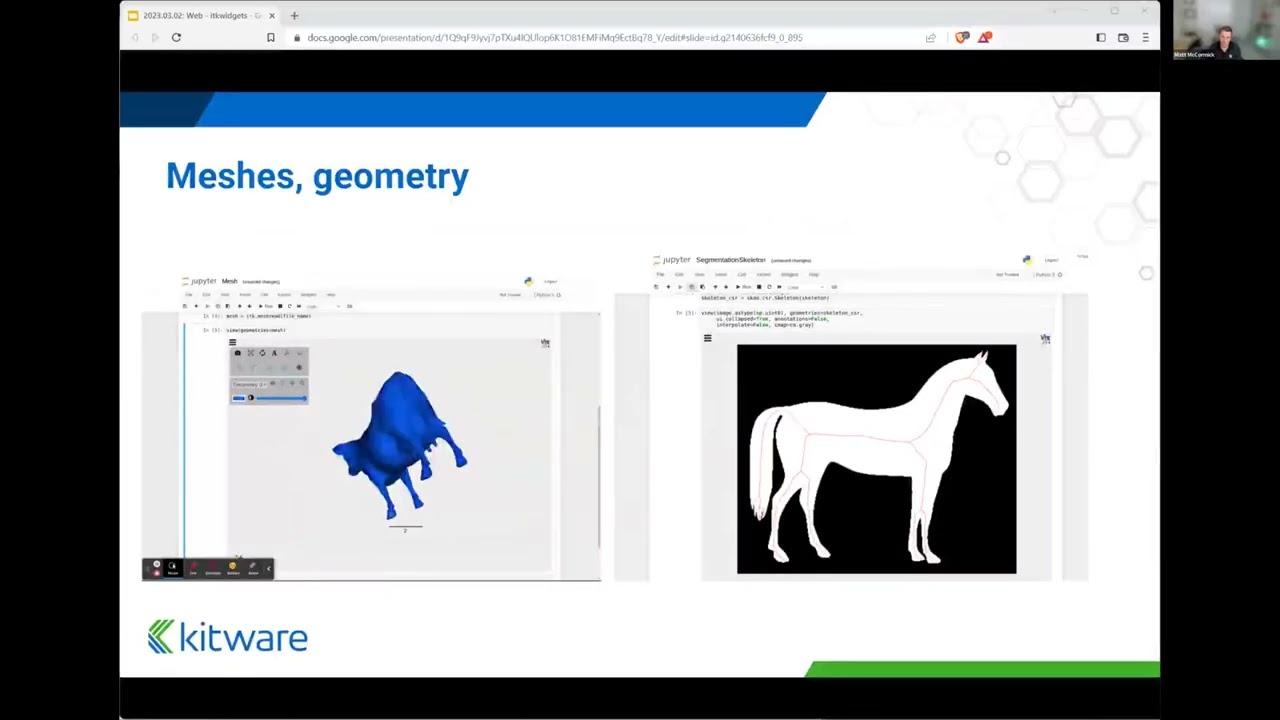Click the screenshot camera icon in Mesh viewer
The width and height of the screenshot is (1280, 720).
(237, 353)
